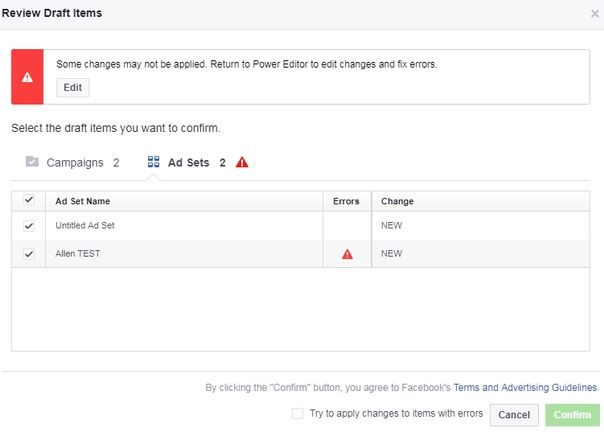Image resolution: width=604 pixels, height=432 pixels.
Task: Toggle the select-all checkbox in table header
Action: 29,200
